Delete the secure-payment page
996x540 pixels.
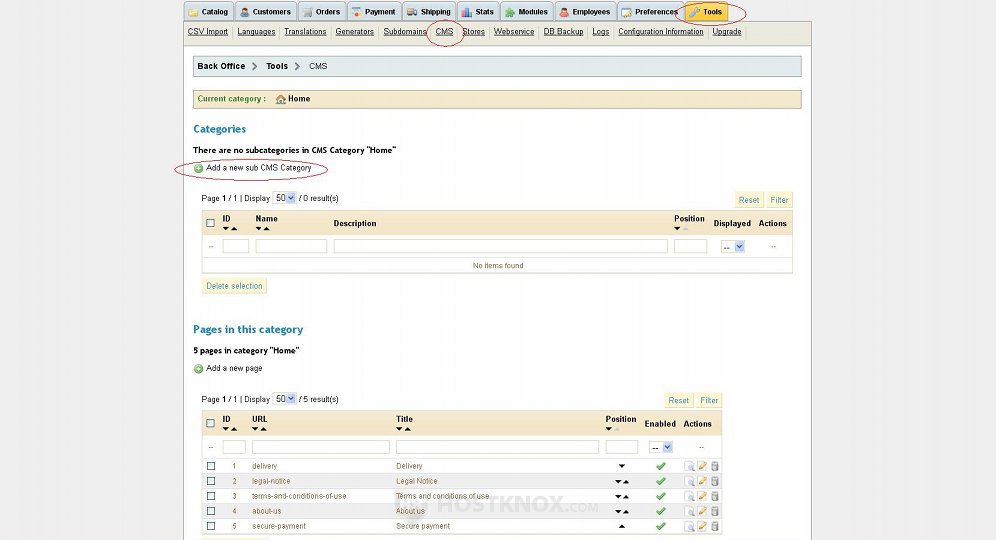715,526
